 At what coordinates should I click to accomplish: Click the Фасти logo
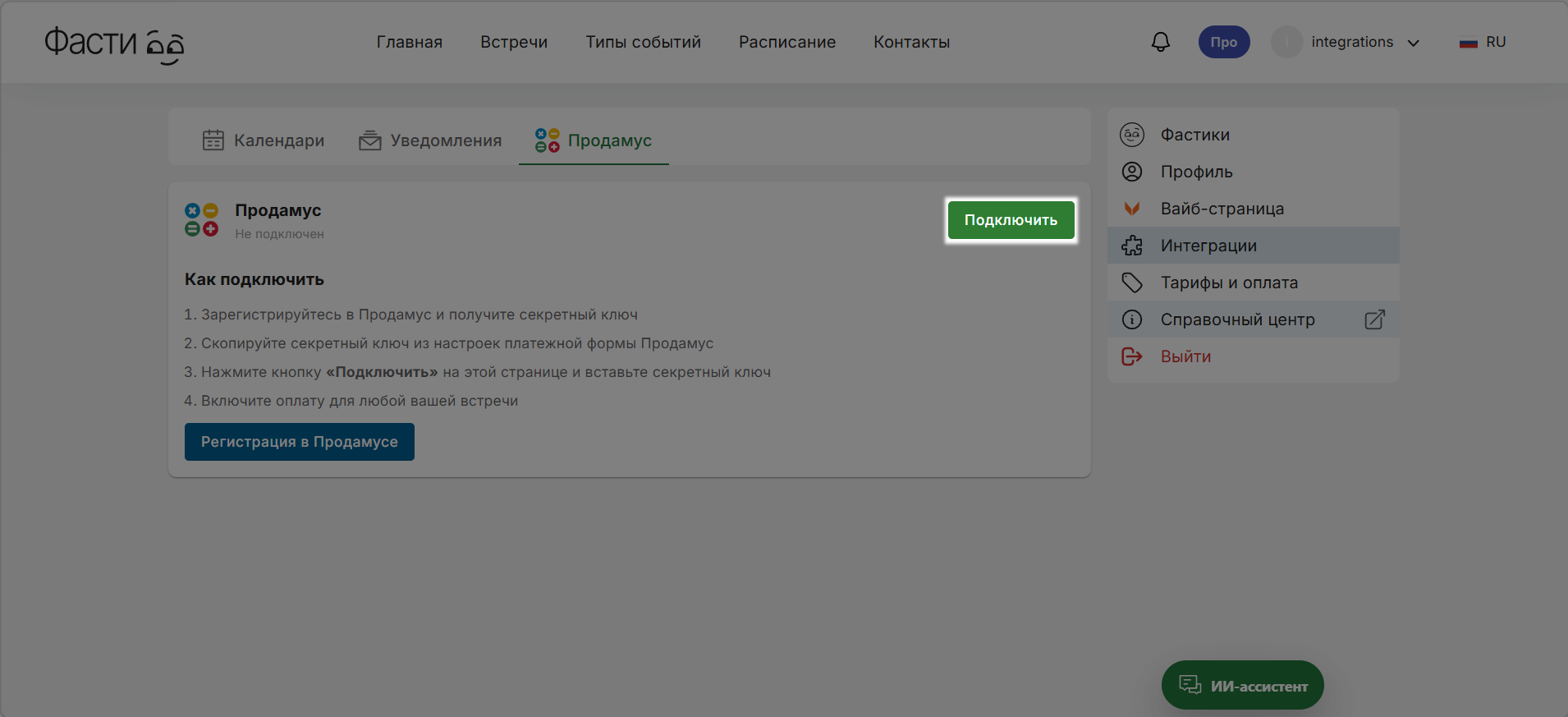coord(114,43)
